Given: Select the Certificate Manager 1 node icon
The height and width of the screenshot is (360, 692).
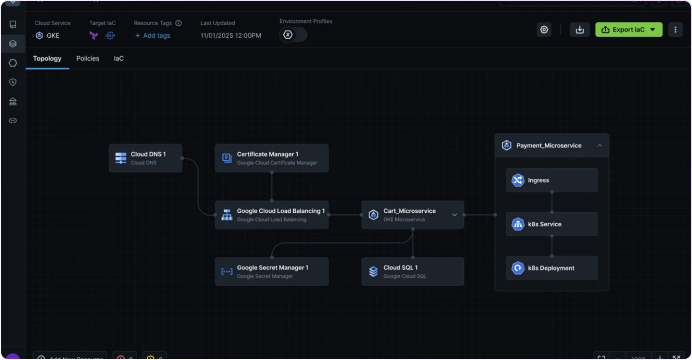Looking at the screenshot, I should [x=227, y=158].
